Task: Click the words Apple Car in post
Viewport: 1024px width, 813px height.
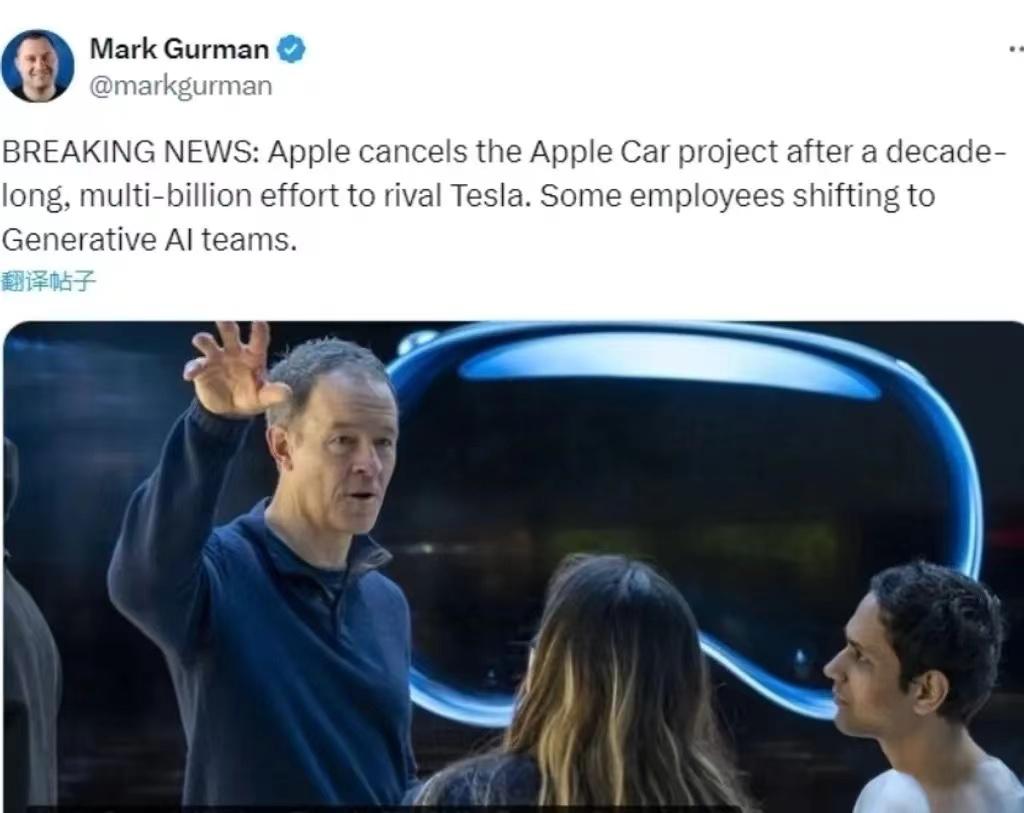Action: click(600, 152)
